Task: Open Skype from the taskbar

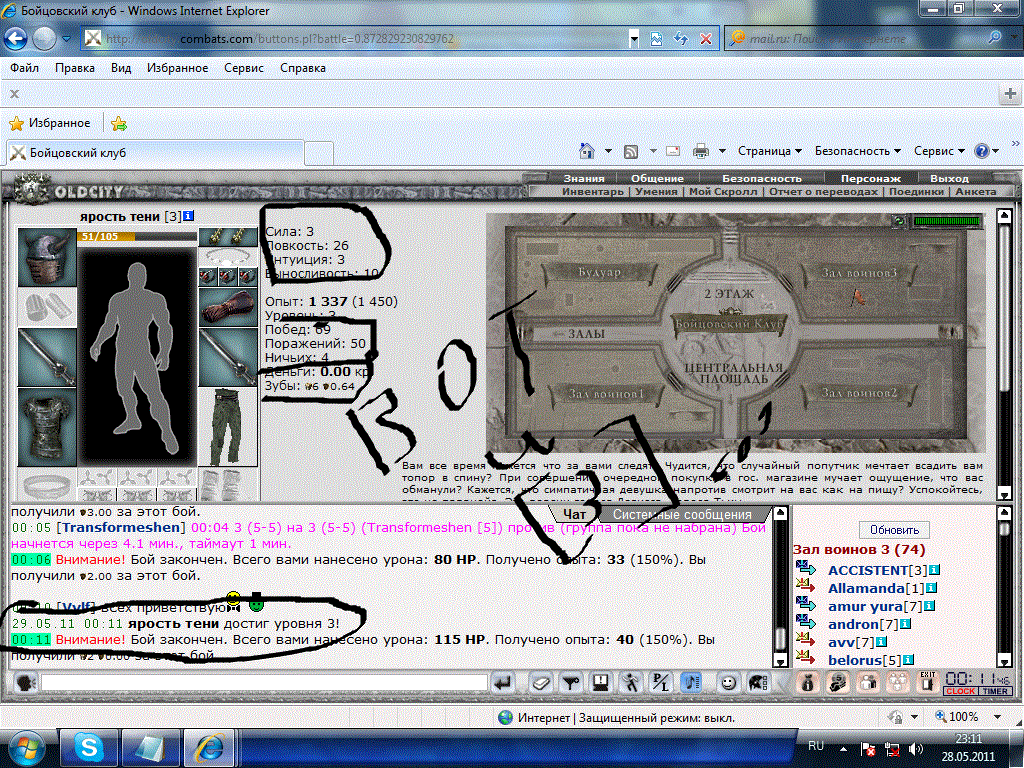Action: point(88,748)
